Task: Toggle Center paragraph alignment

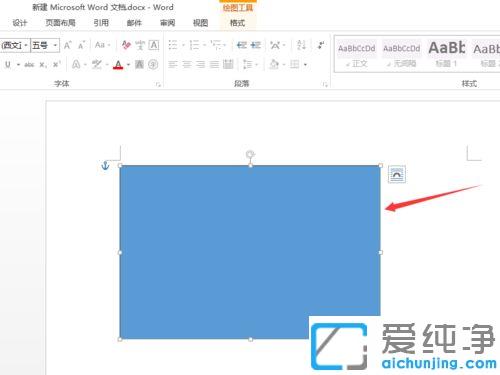Action: (x=187, y=64)
